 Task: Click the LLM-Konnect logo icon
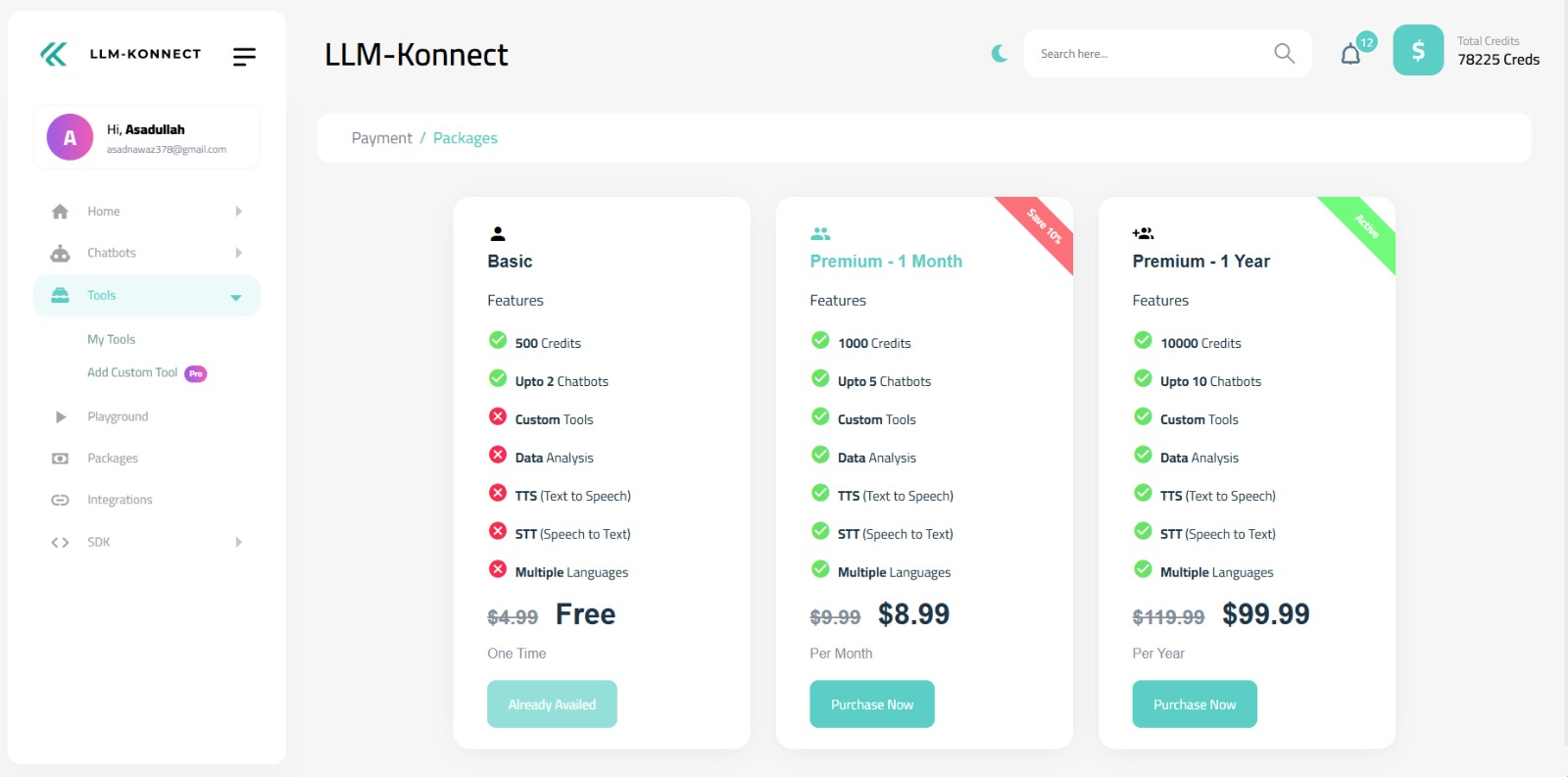point(54,54)
